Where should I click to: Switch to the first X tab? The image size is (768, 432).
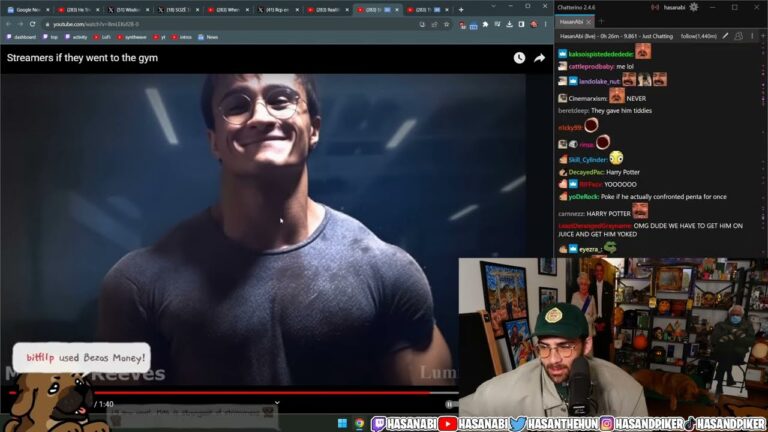coord(129,9)
